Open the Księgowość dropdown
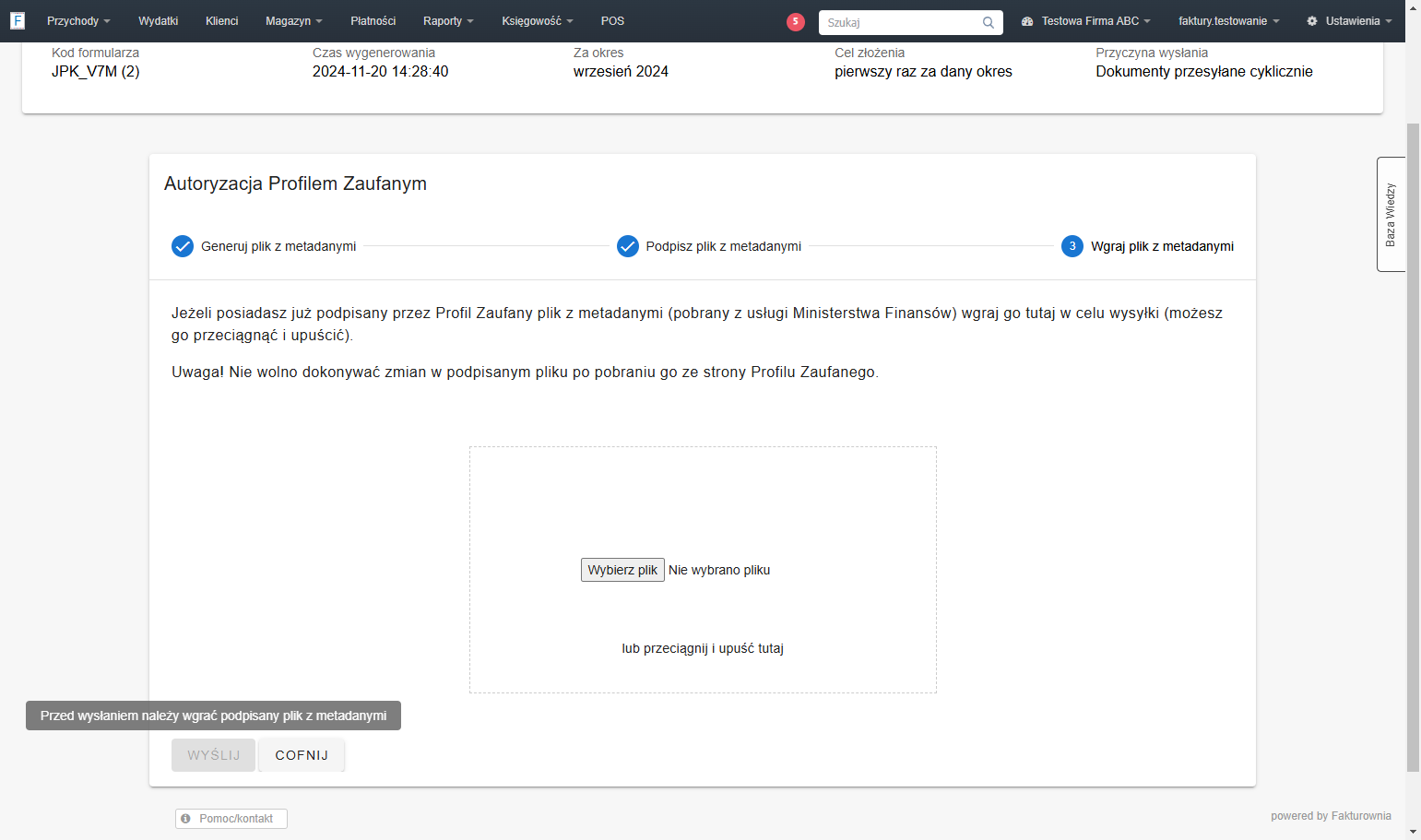The image size is (1421, 840). pos(538,21)
